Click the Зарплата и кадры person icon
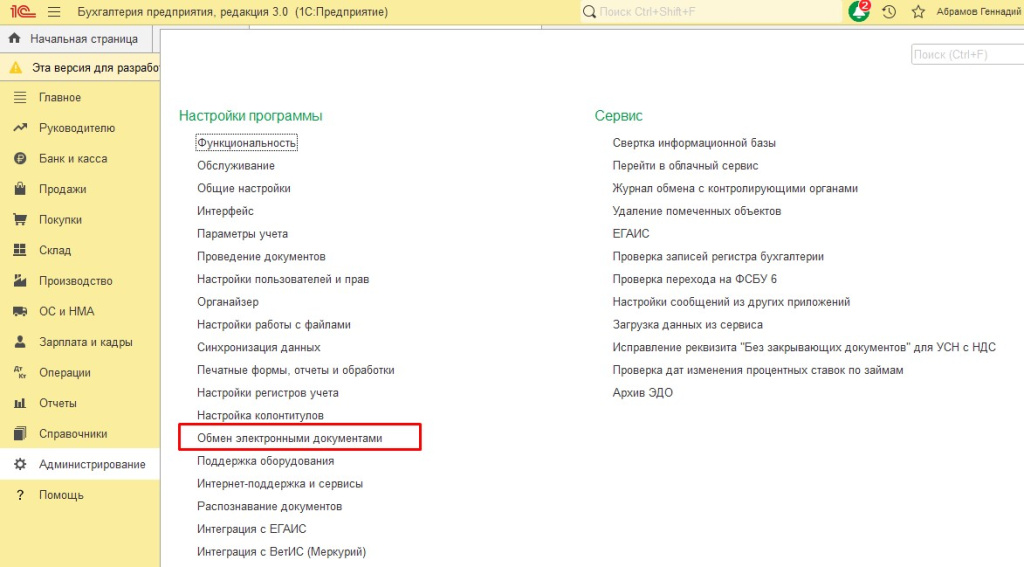 pyautogui.click(x=20, y=342)
